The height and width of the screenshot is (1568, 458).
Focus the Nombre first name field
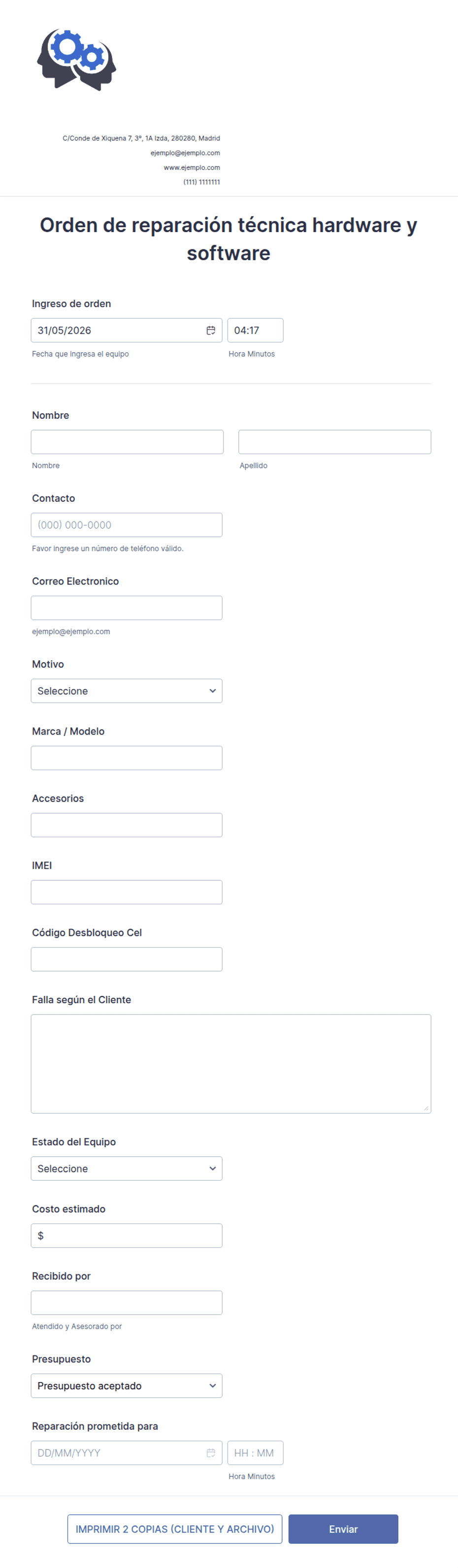pos(127,442)
